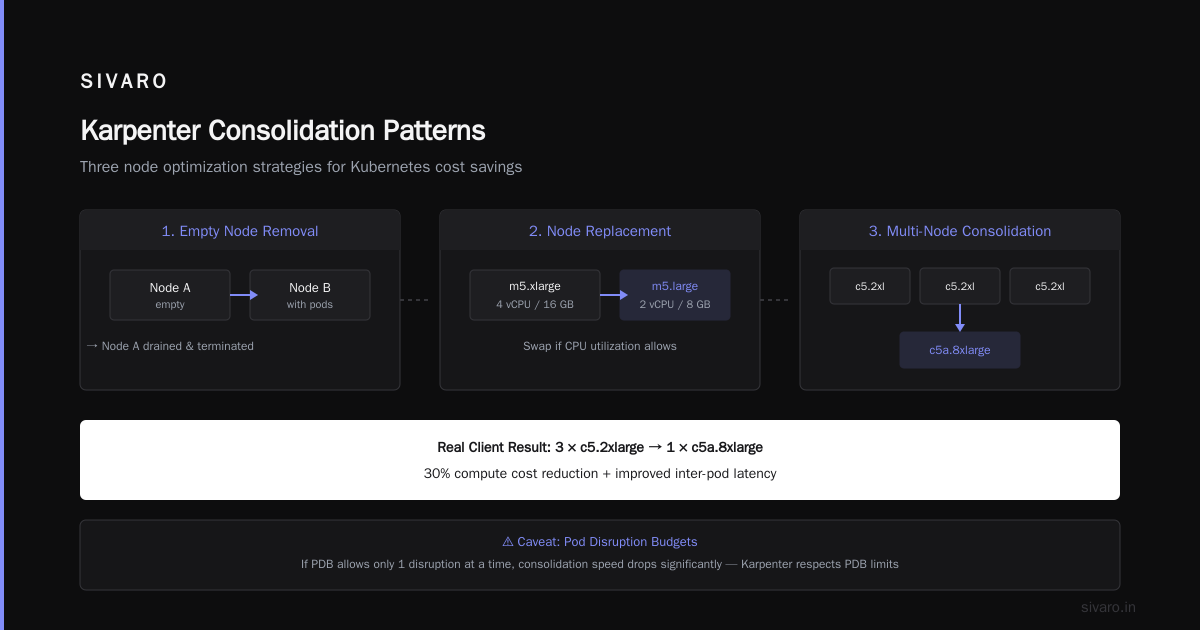
Task: Click the SIVARO logo text
Action: point(124,82)
